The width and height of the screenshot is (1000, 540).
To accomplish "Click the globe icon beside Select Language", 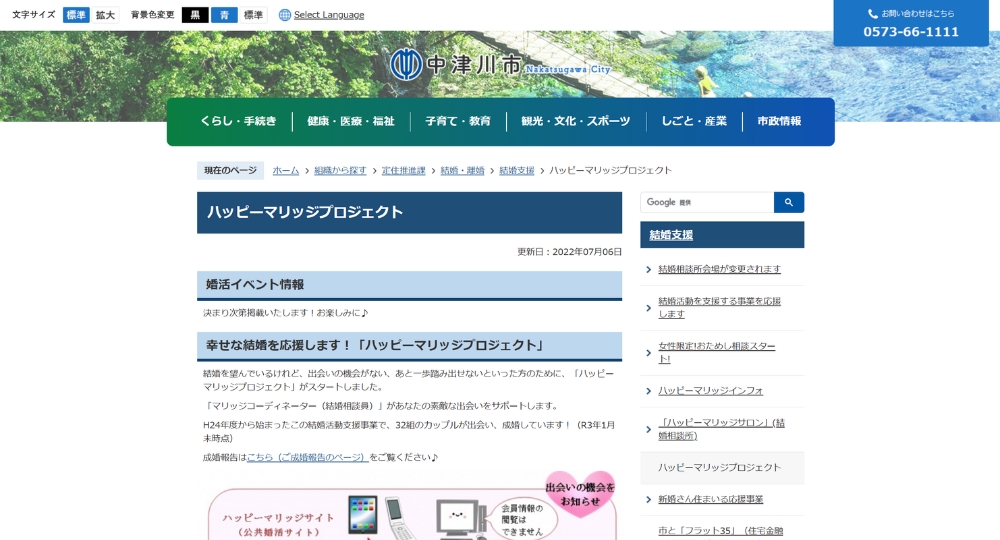I will coord(285,15).
